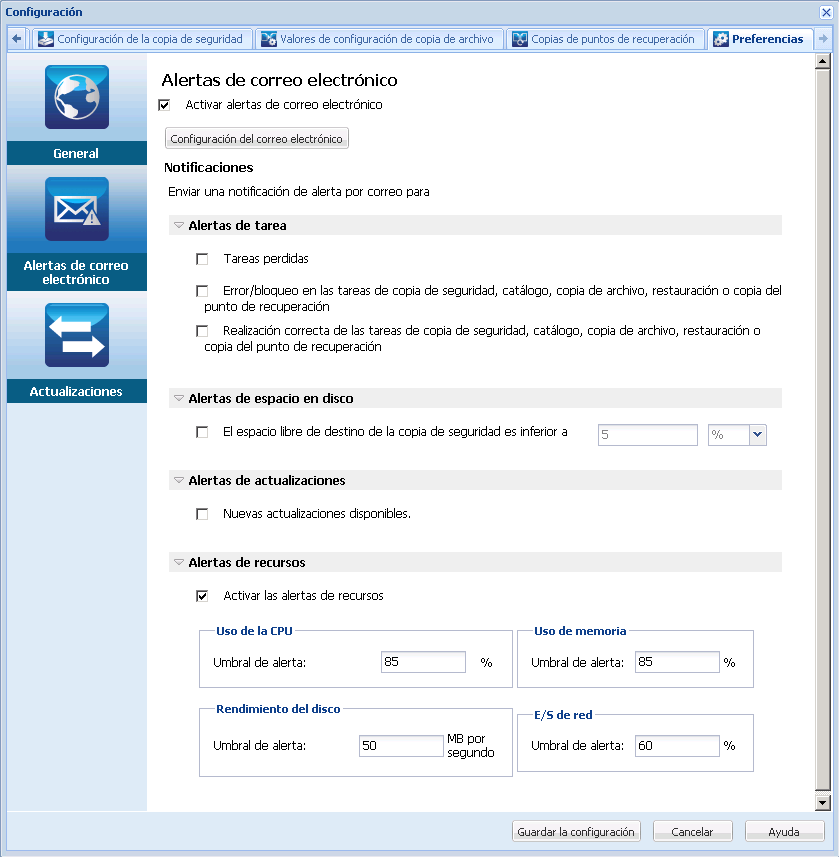This screenshot has width=839, height=857.
Task: Check the Error/bloqueo en las tareas option
Action: (202, 291)
